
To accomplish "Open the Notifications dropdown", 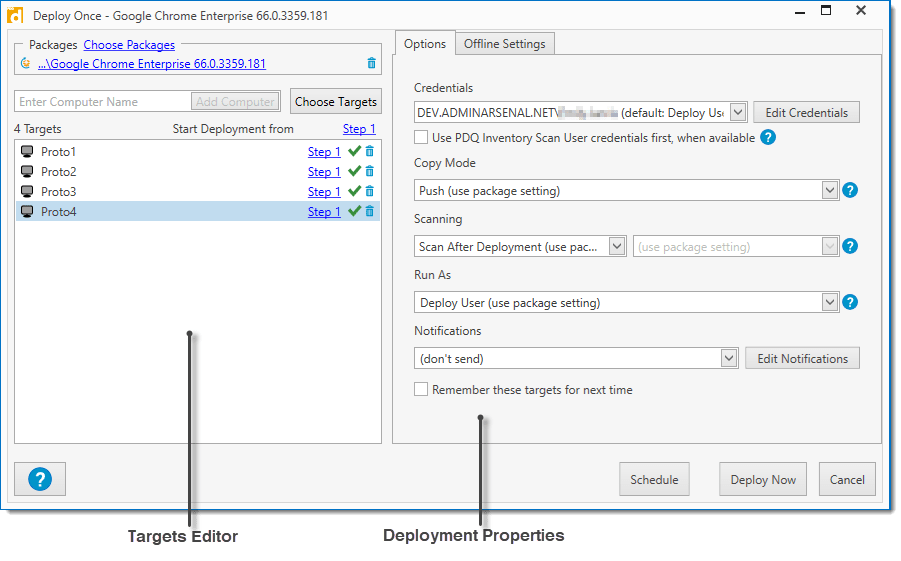I will pos(729,358).
